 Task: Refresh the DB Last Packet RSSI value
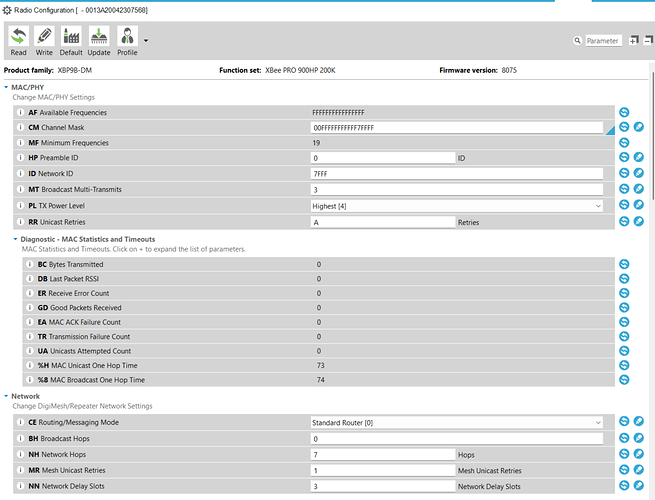pyautogui.click(x=624, y=279)
